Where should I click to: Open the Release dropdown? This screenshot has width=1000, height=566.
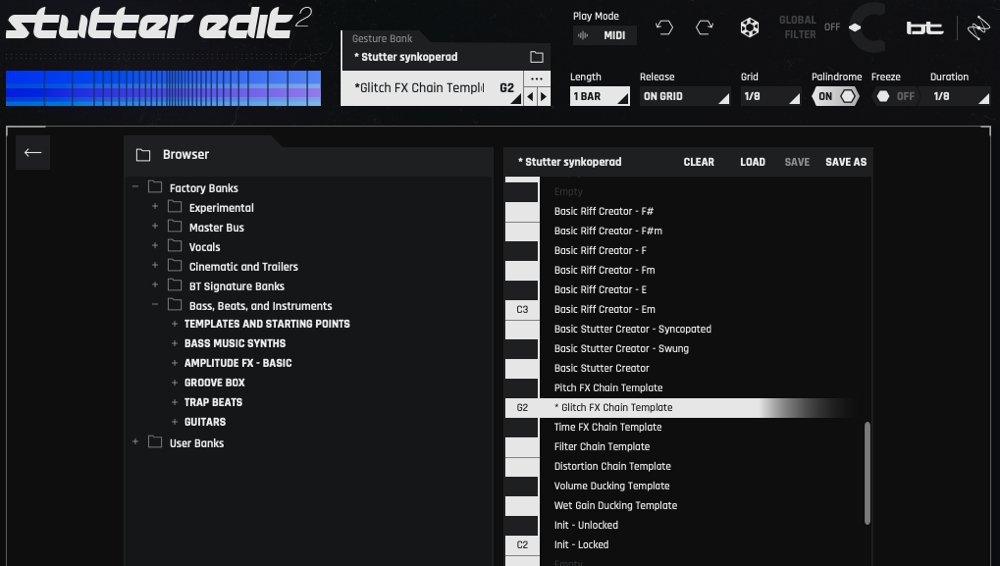click(x=684, y=96)
